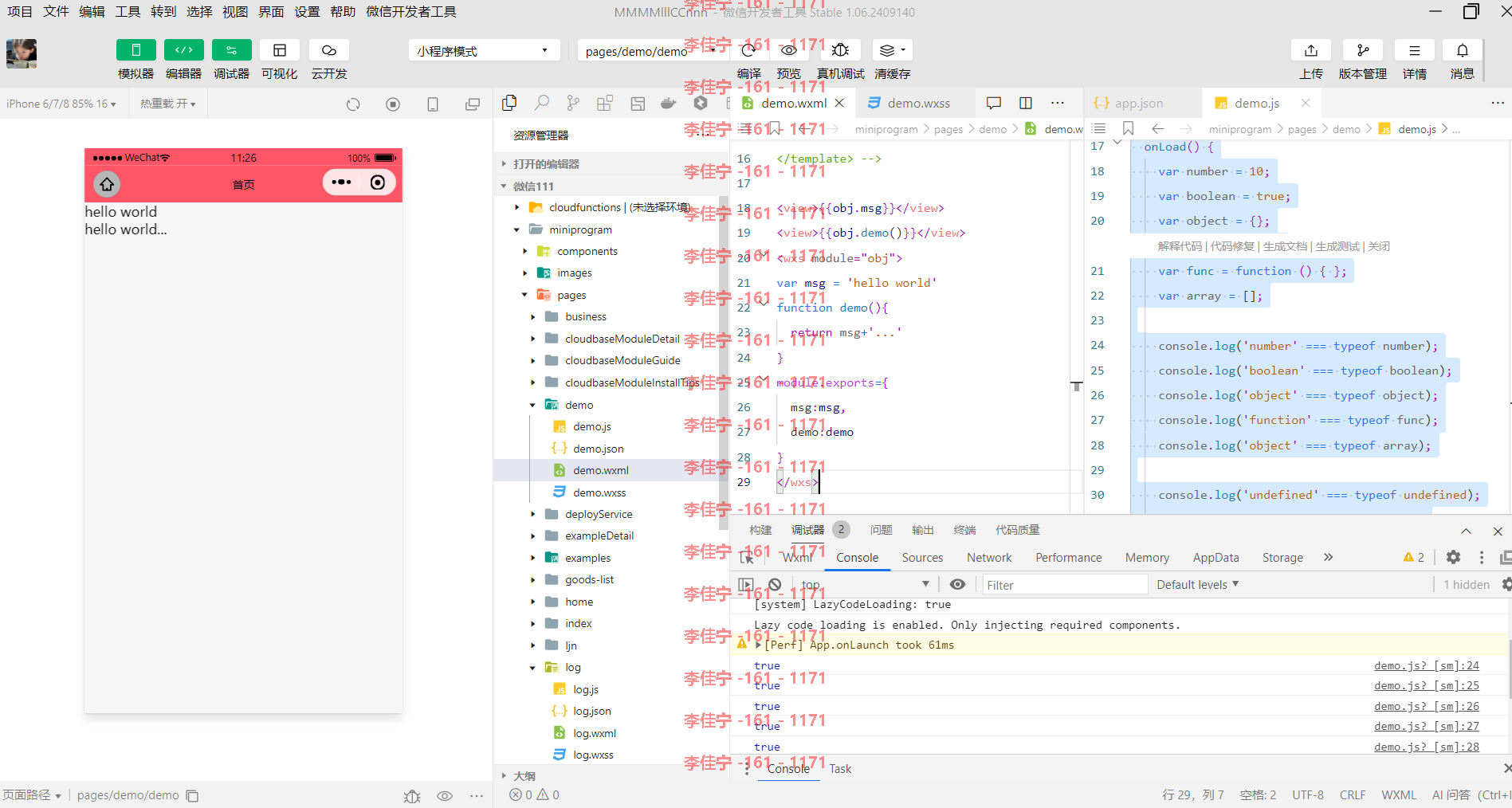
Task: Click the compile refresh icon
Action: point(748,50)
